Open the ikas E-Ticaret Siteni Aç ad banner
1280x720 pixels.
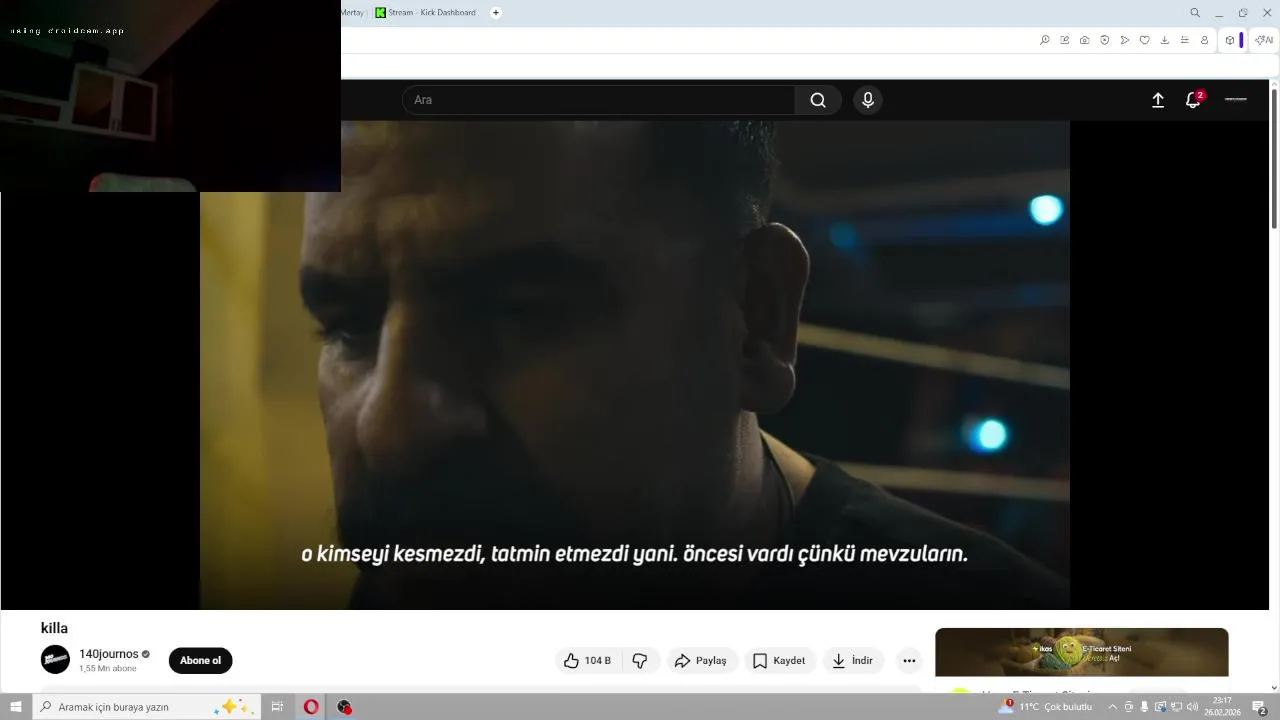tap(1081, 652)
